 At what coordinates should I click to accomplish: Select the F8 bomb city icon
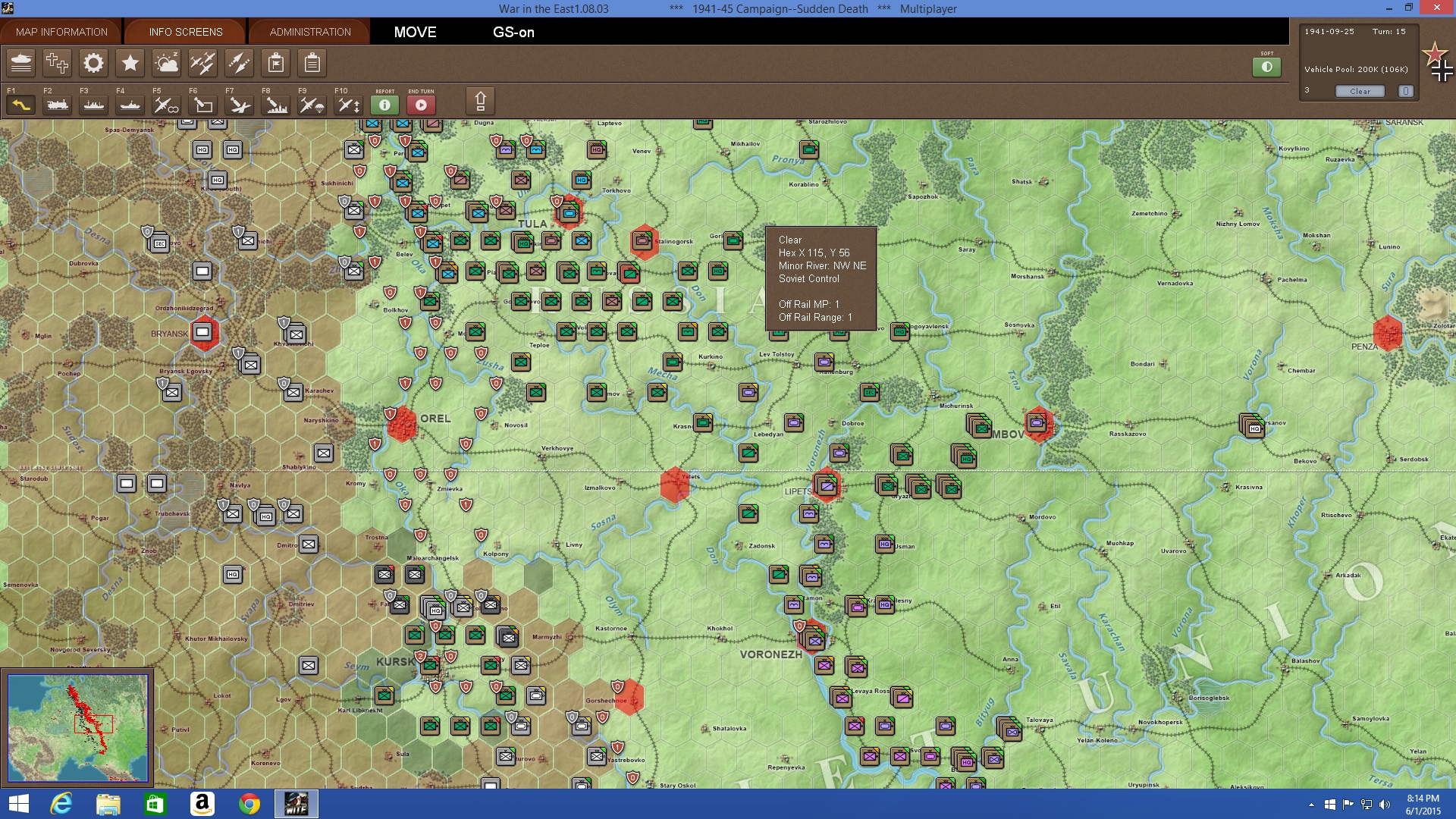pyautogui.click(x=275, y=105)
